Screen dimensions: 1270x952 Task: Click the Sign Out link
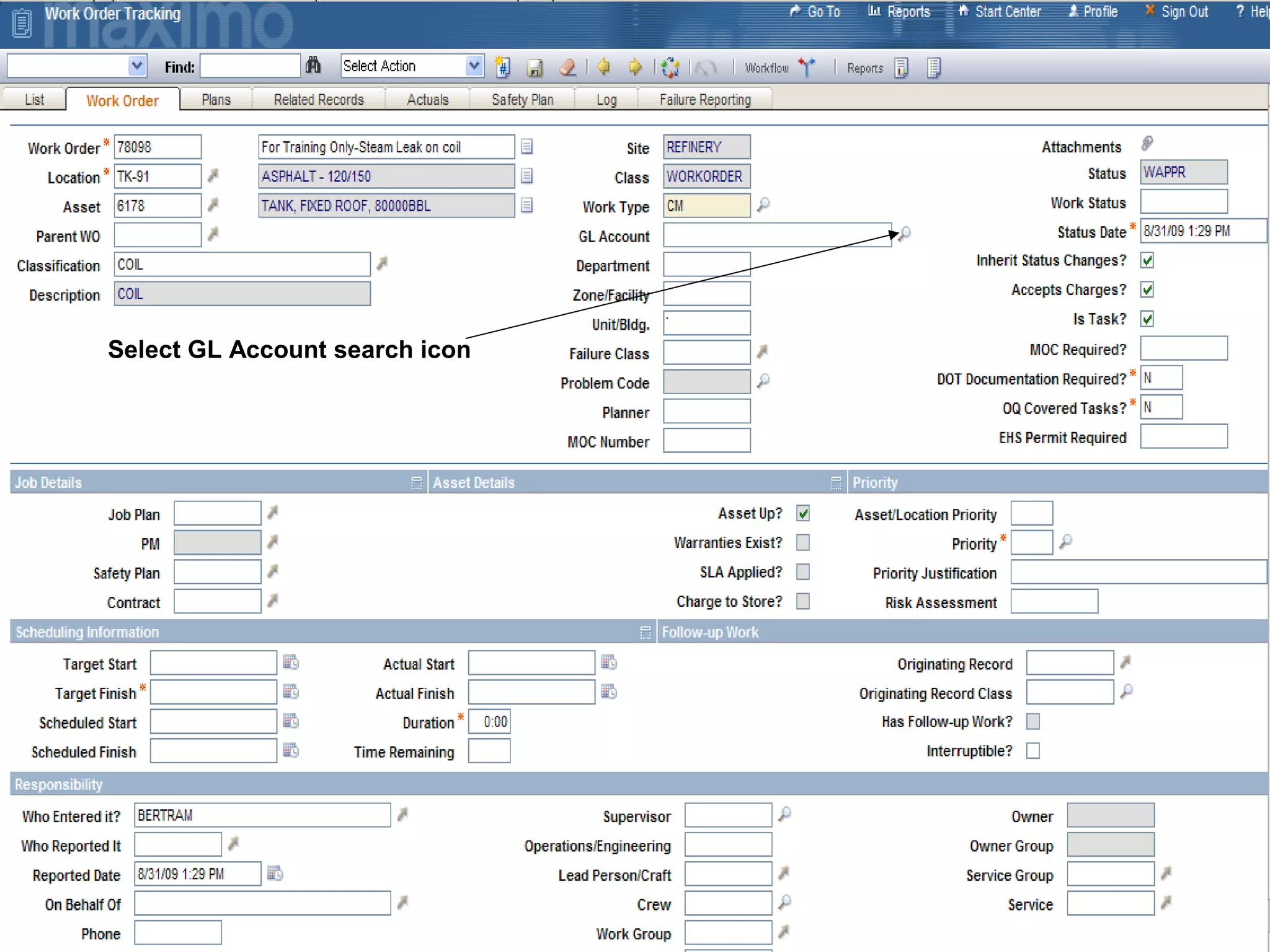(1176, 11)
